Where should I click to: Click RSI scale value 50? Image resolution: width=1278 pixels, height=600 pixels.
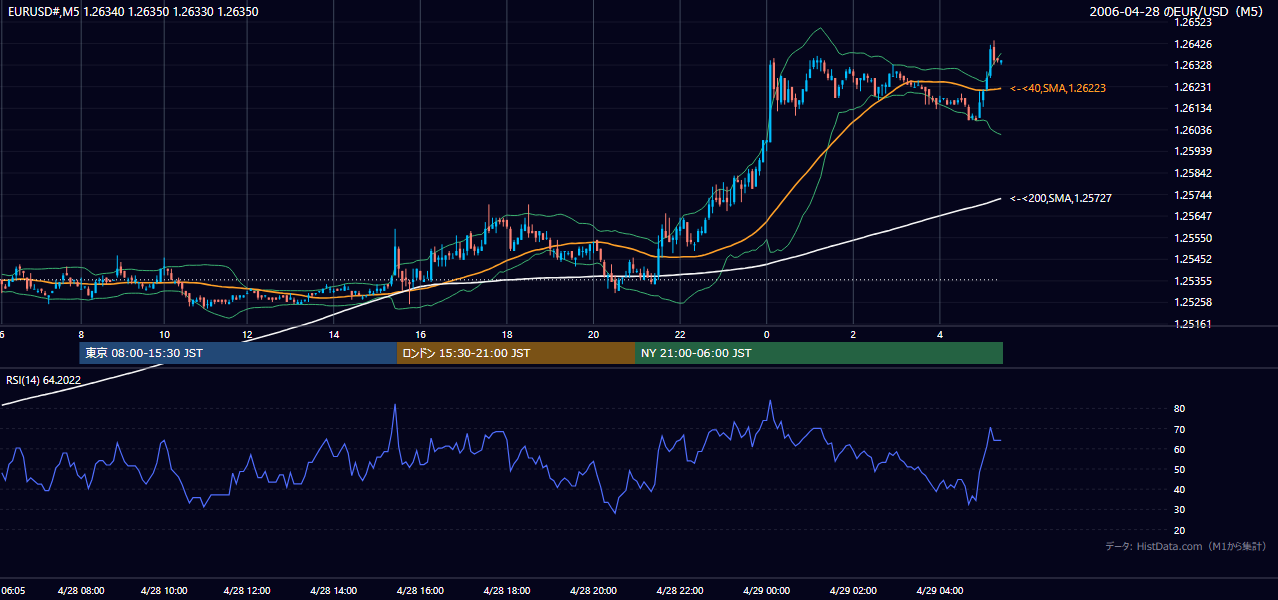click(x=1179, y=469)
